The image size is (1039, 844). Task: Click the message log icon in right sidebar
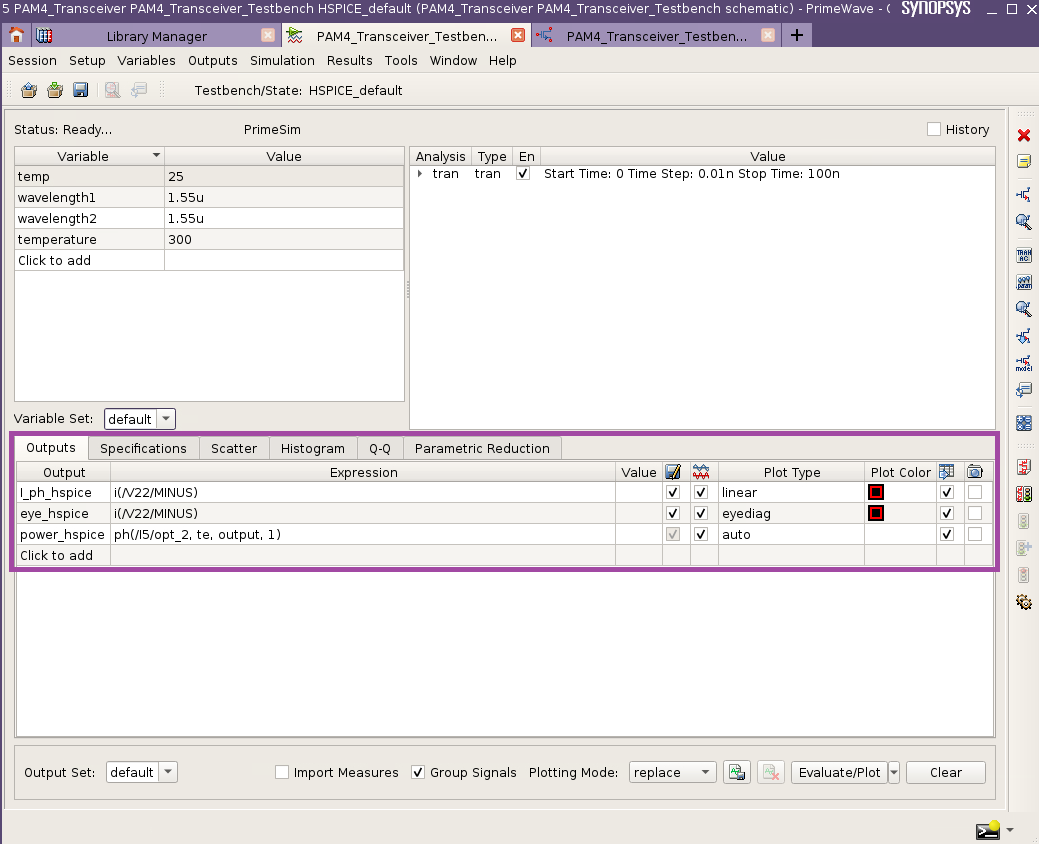pos(1024,390)
